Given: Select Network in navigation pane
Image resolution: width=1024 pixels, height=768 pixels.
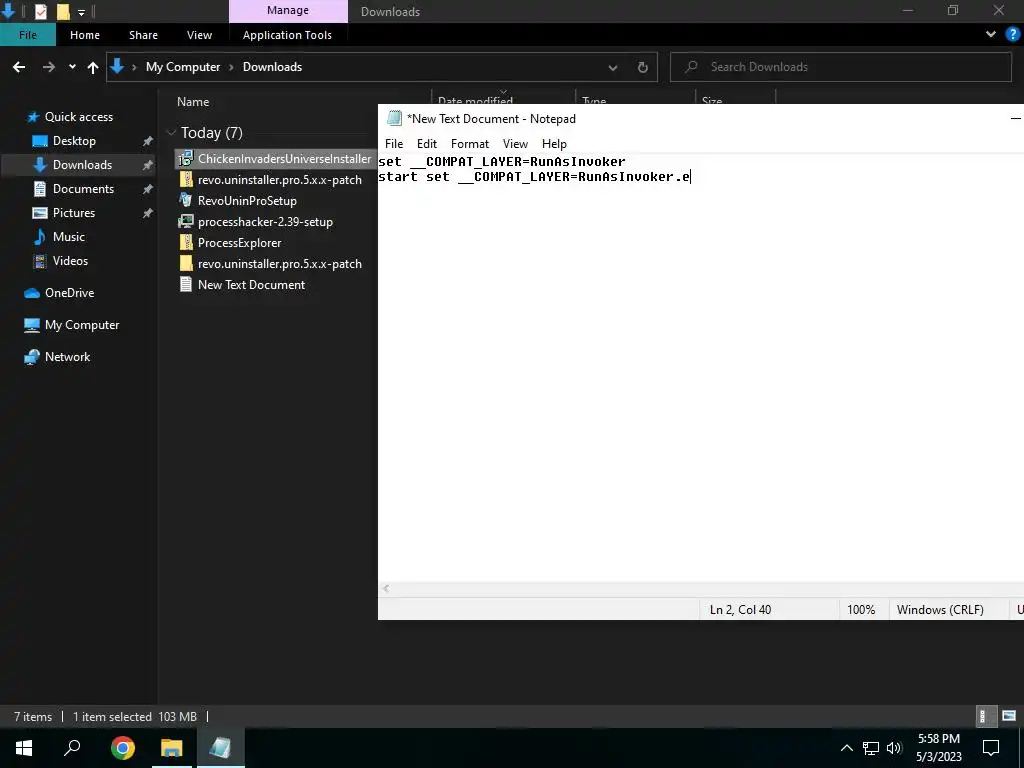Looking at the screenshot, I should pos(67,357).
